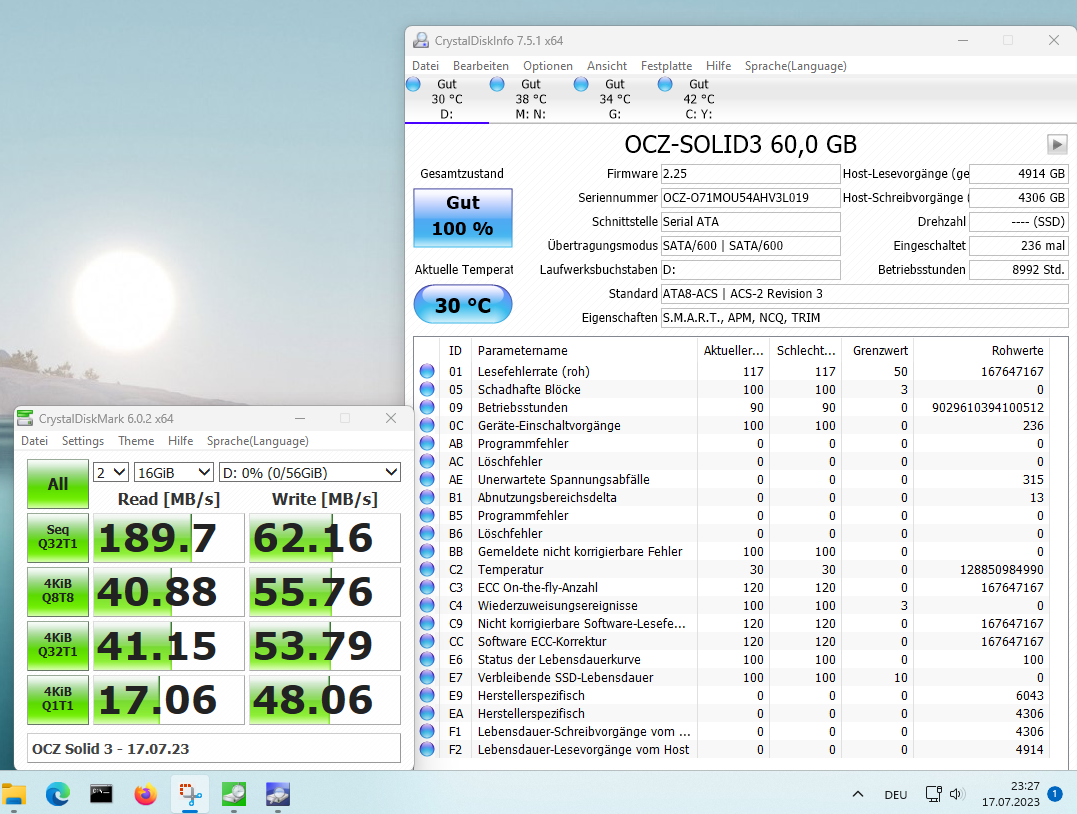Open Bearbeiten menu in CrystalDiskInfo
This screenshot has height=814, width=1077.
click(481, 66)
